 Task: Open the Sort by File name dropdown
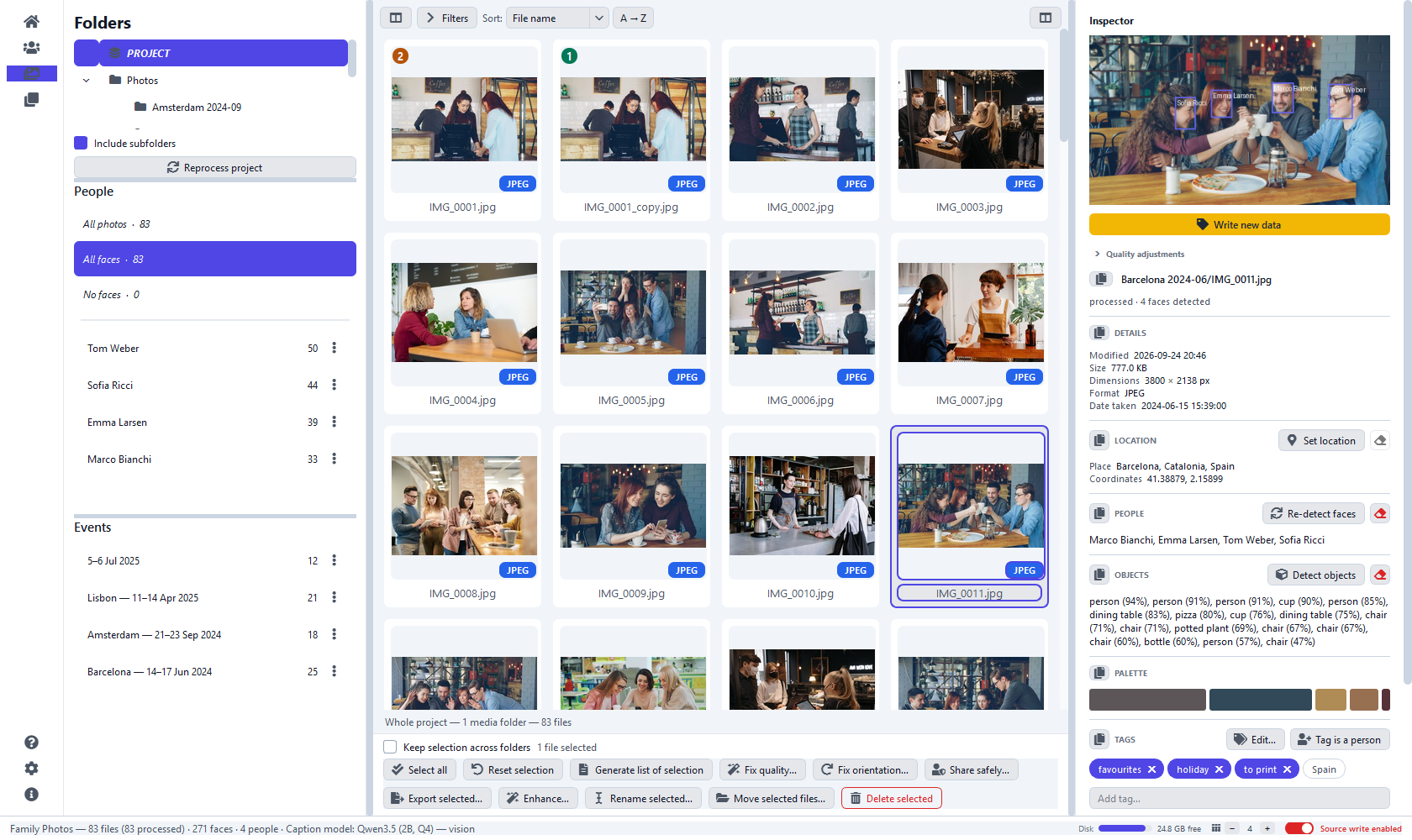coord(558,18)
